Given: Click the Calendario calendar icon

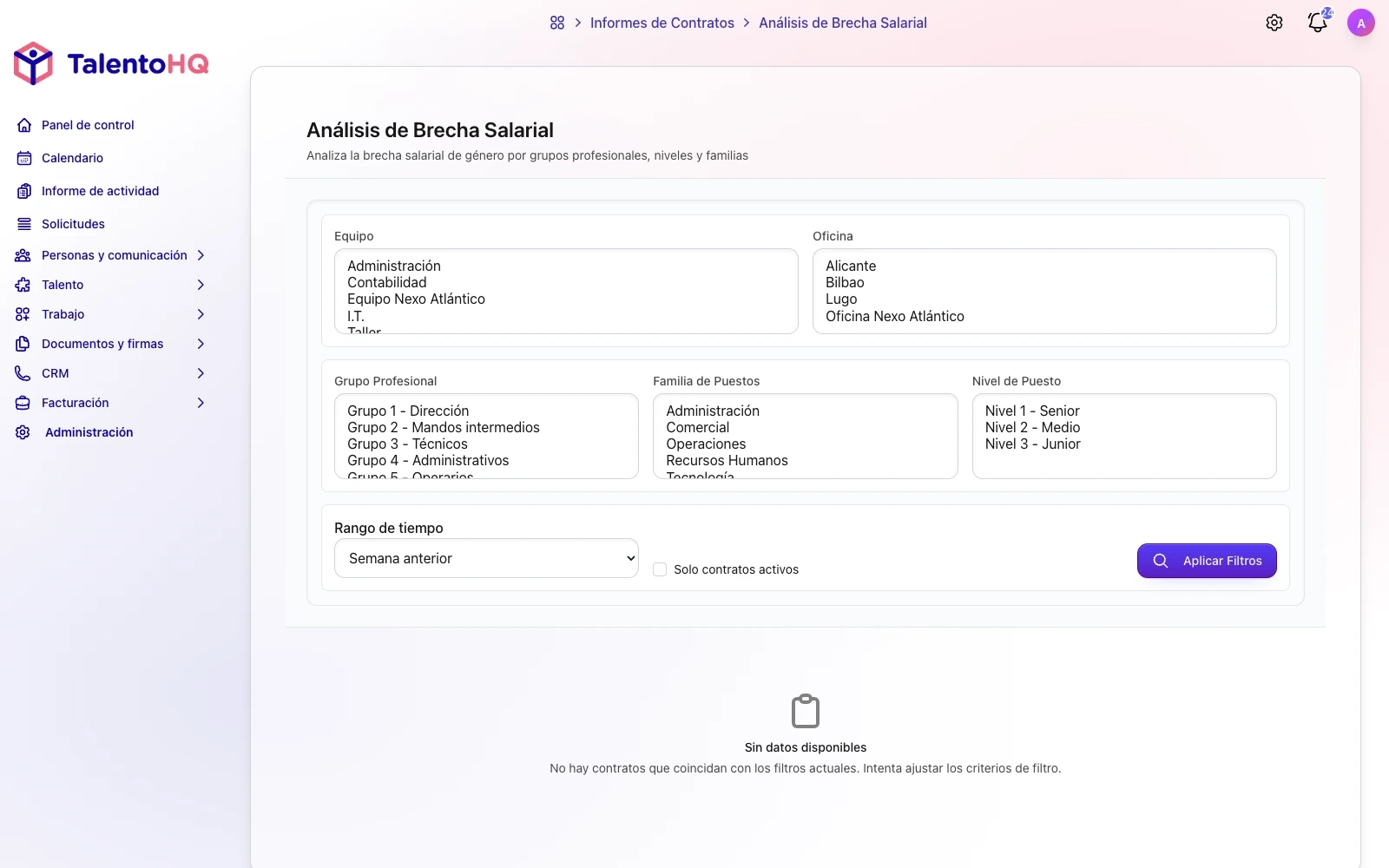Looking at the screenshot, I should pos(24,158).
